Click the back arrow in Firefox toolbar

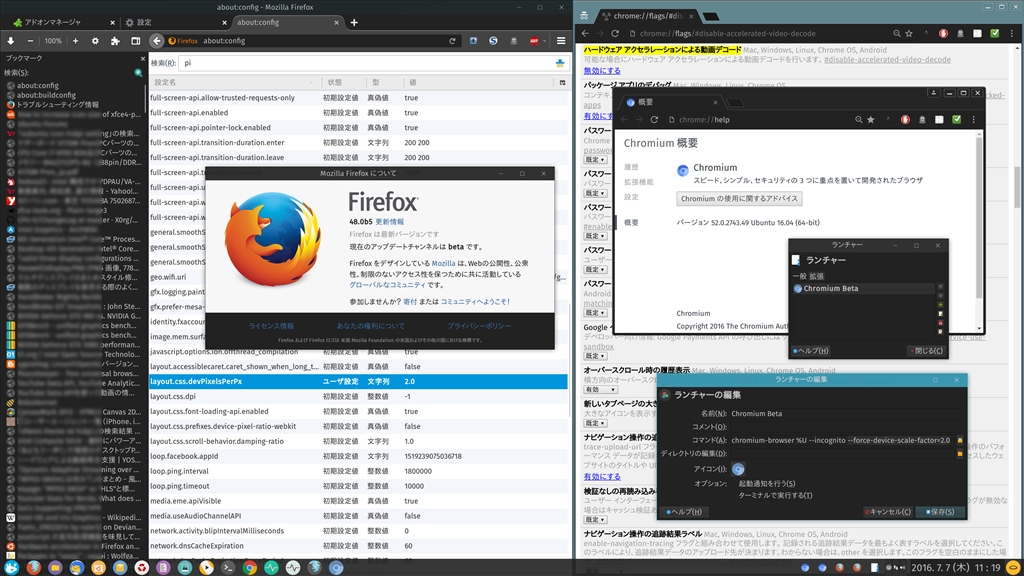157,41
